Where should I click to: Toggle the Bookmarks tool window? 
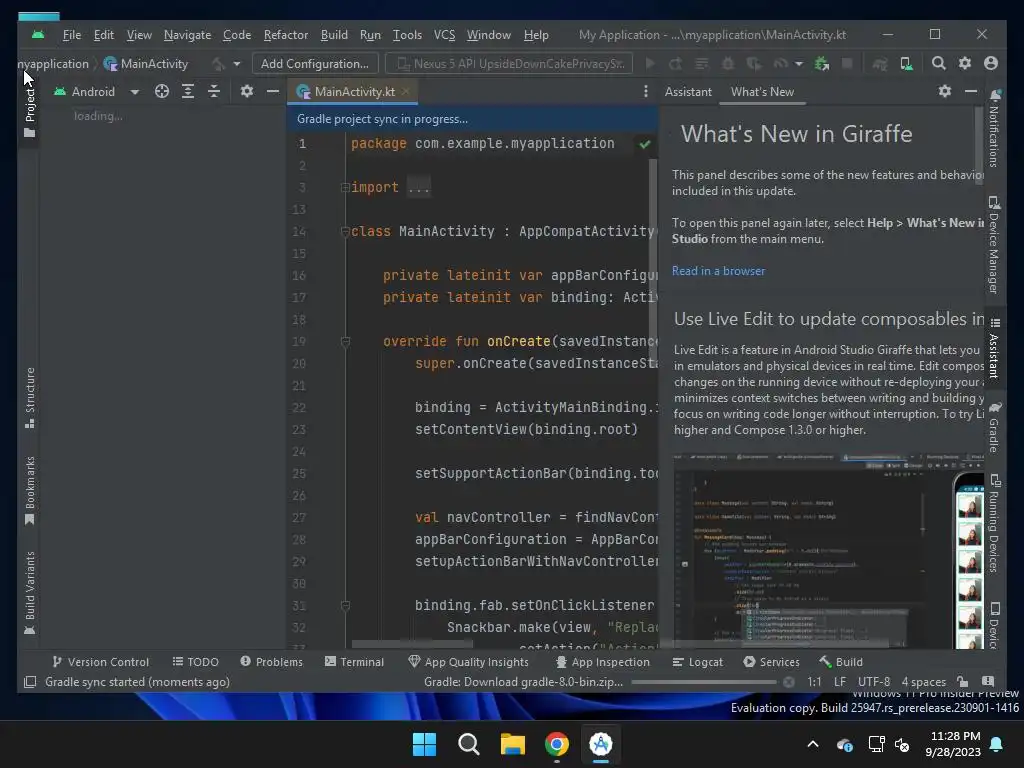click(29, 490)
